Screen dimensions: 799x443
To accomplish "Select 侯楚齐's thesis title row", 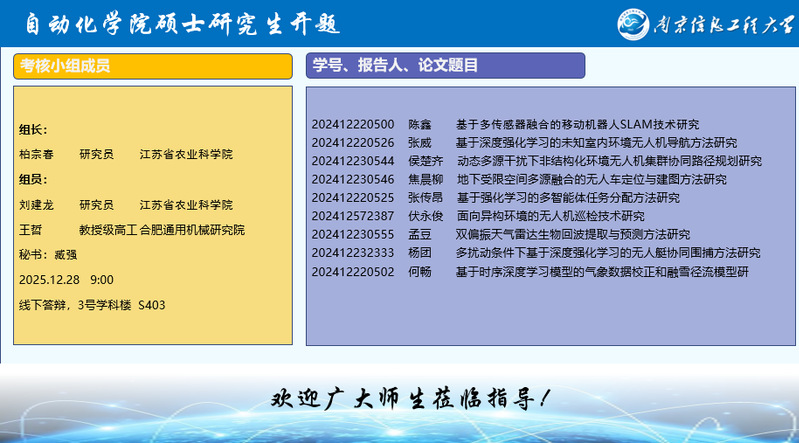I will (536, 161).
